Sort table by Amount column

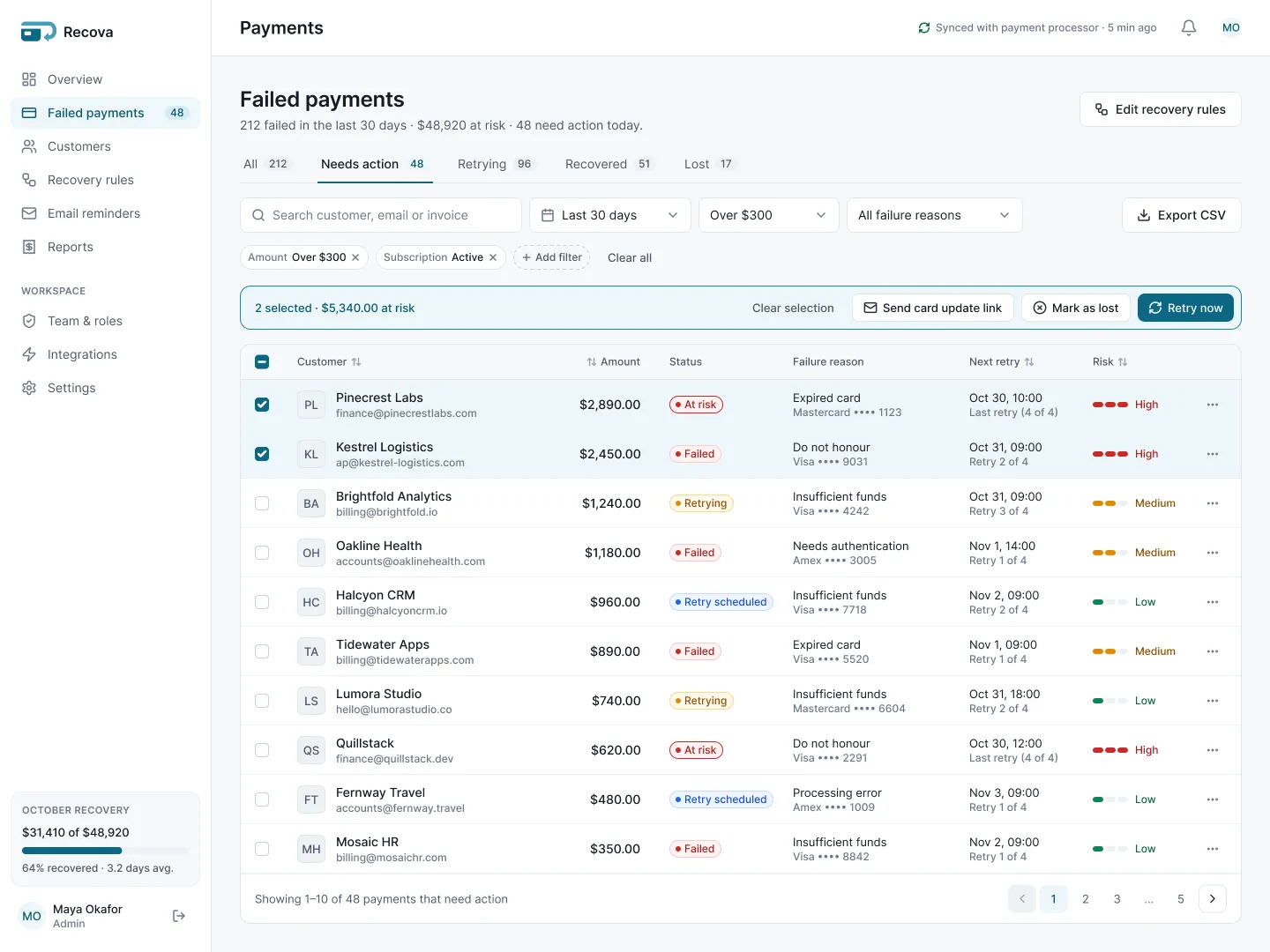click(x=613, y=361)
